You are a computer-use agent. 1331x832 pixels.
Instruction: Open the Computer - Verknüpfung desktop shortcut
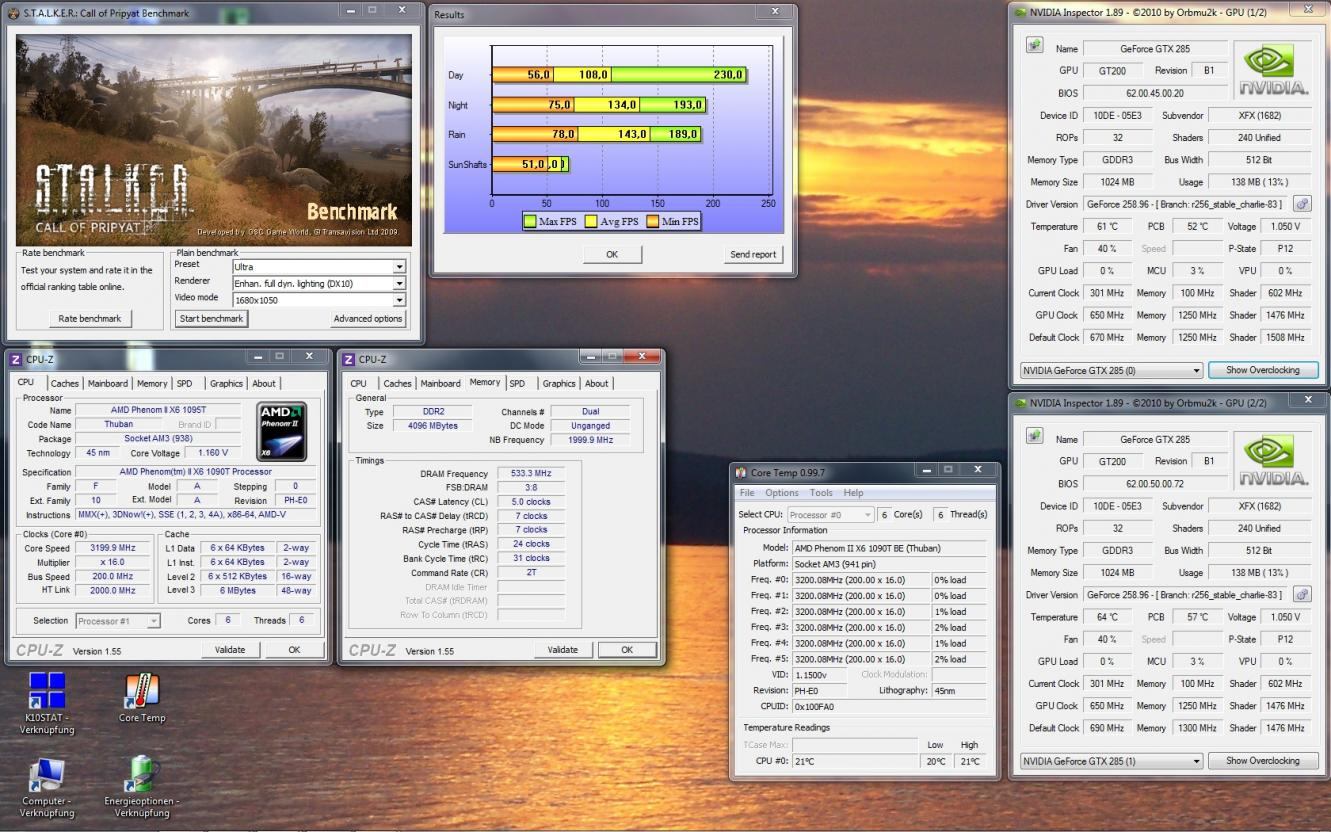coord(46,788)
